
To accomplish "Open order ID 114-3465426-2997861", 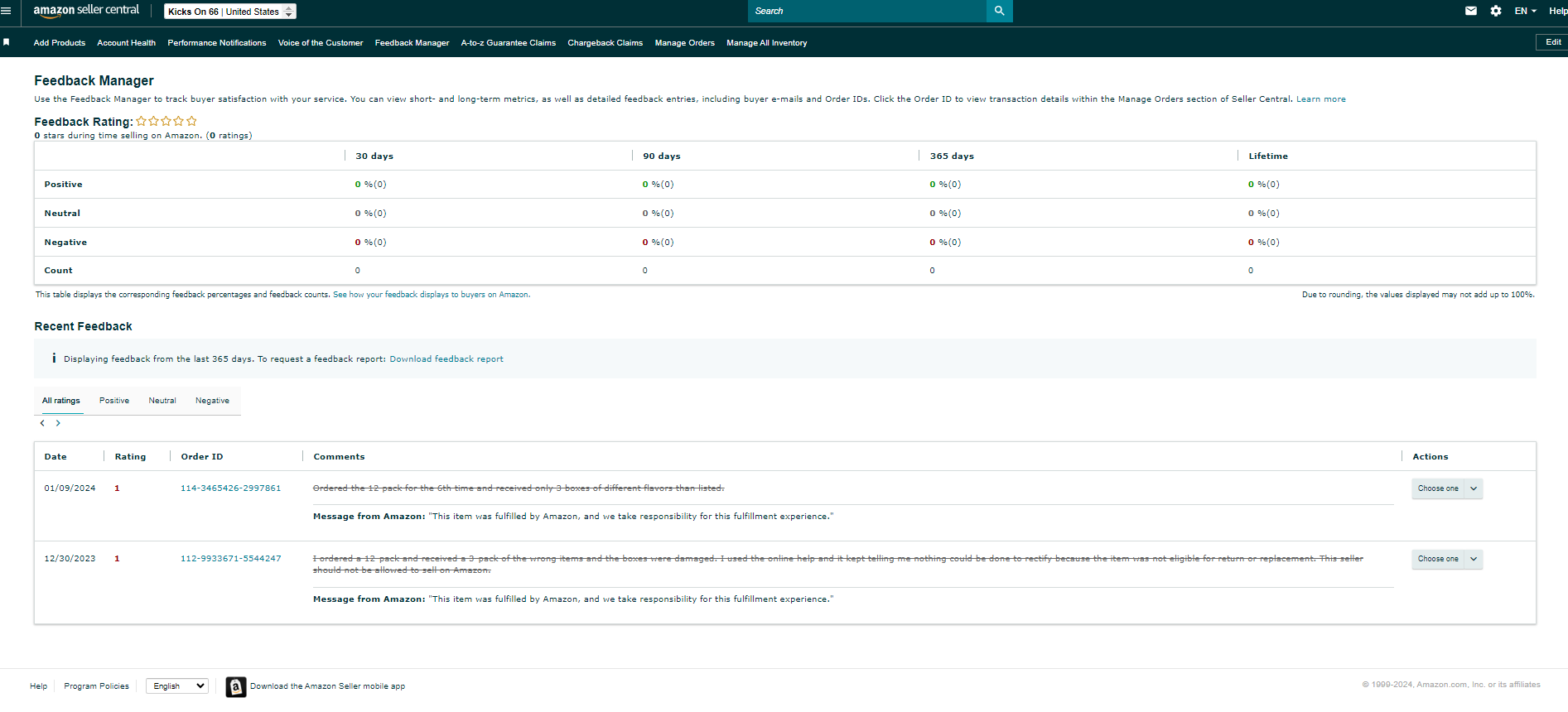I will pos(231,488).
